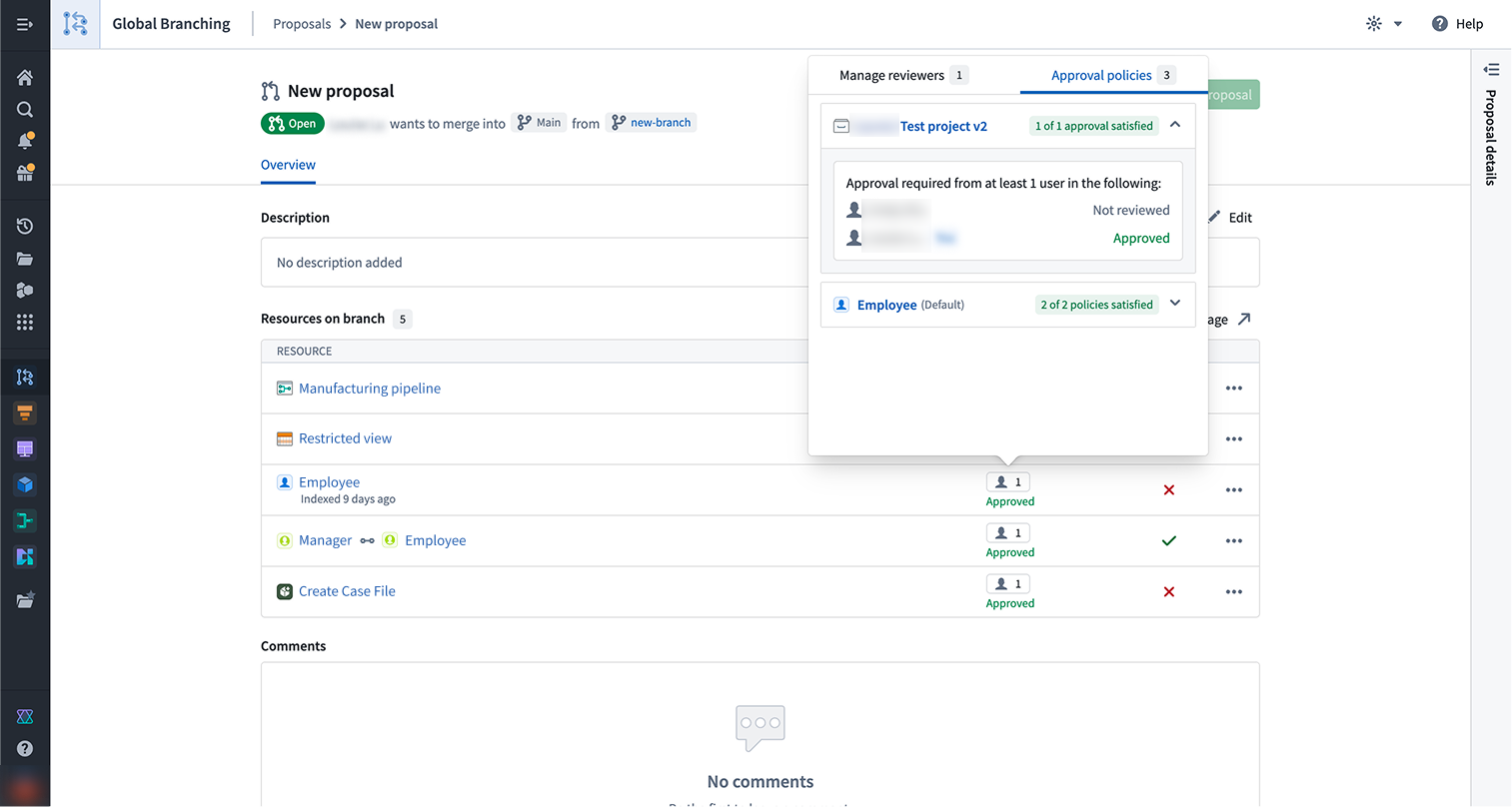Open the starred folder icon in sidebar
The height and width of the screenshot is (807, 1512).
(25, 600)
